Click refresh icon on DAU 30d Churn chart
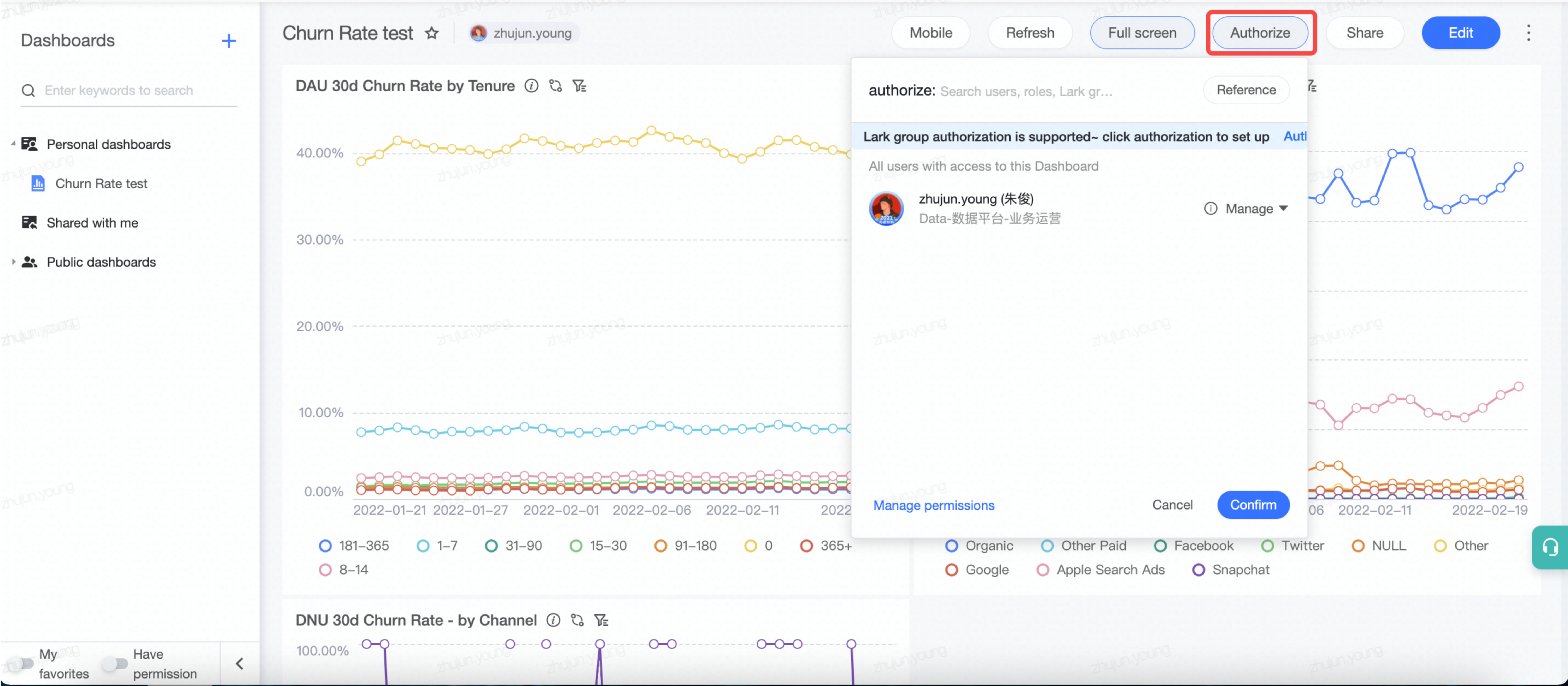This screenshot has width=1568, height=686. (x=555, y=86)
